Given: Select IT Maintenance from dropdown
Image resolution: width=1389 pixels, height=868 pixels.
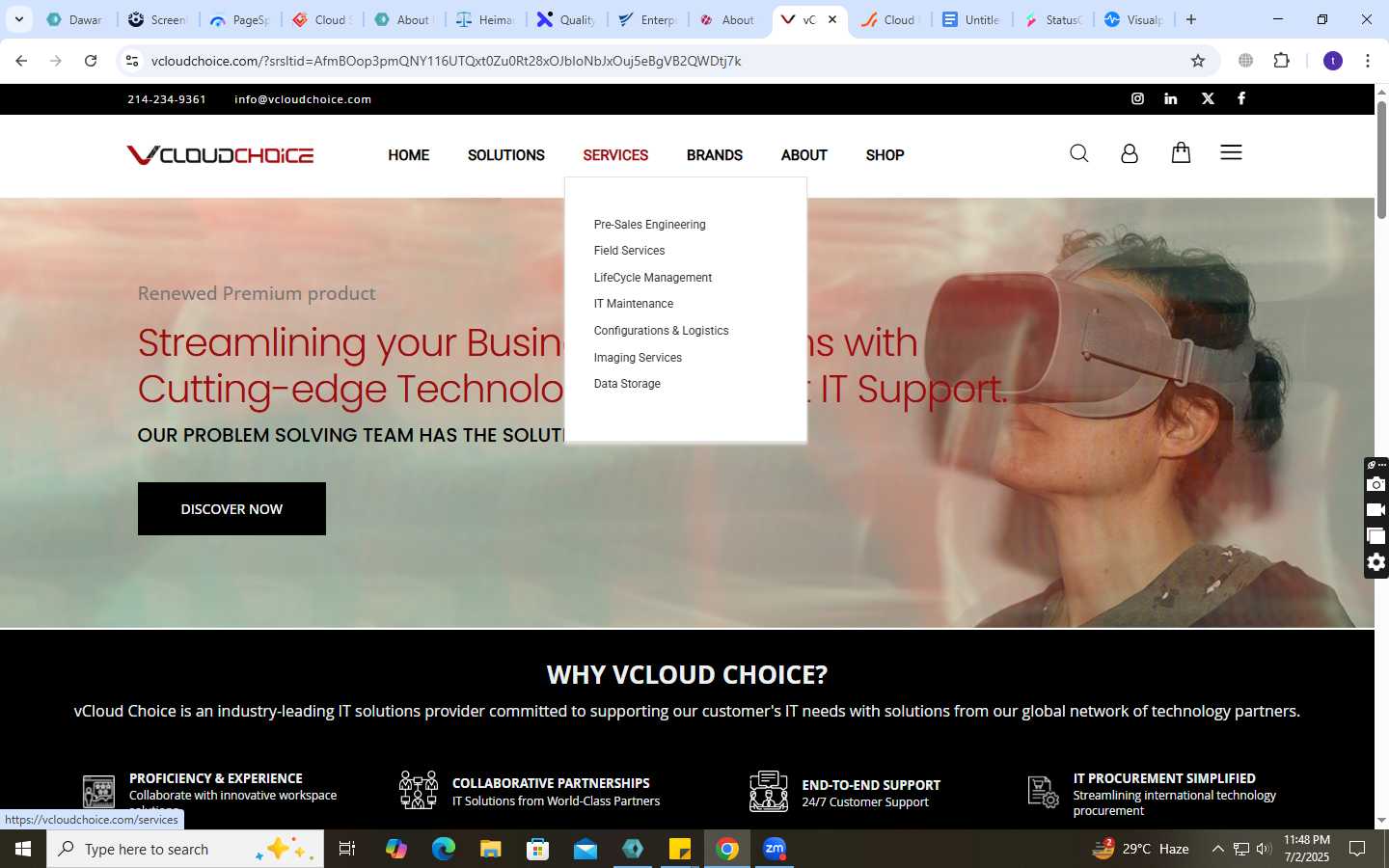Looking at the screenshot, I should (634, 304).
